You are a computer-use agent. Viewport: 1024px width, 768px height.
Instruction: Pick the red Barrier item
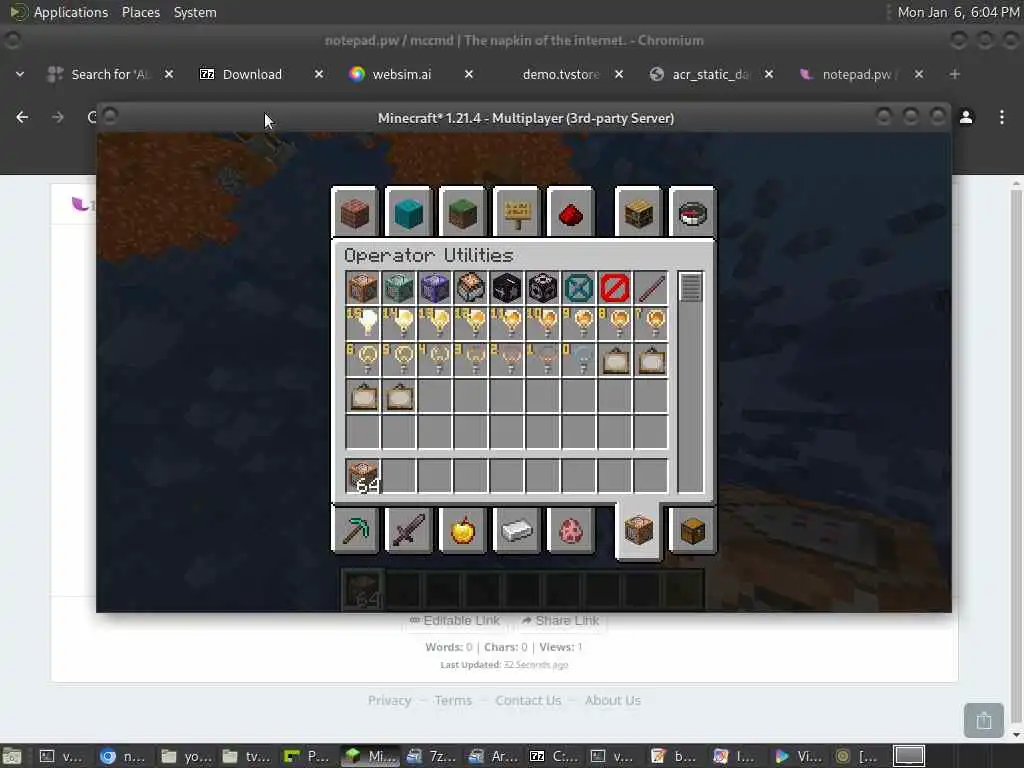point(614,288)
